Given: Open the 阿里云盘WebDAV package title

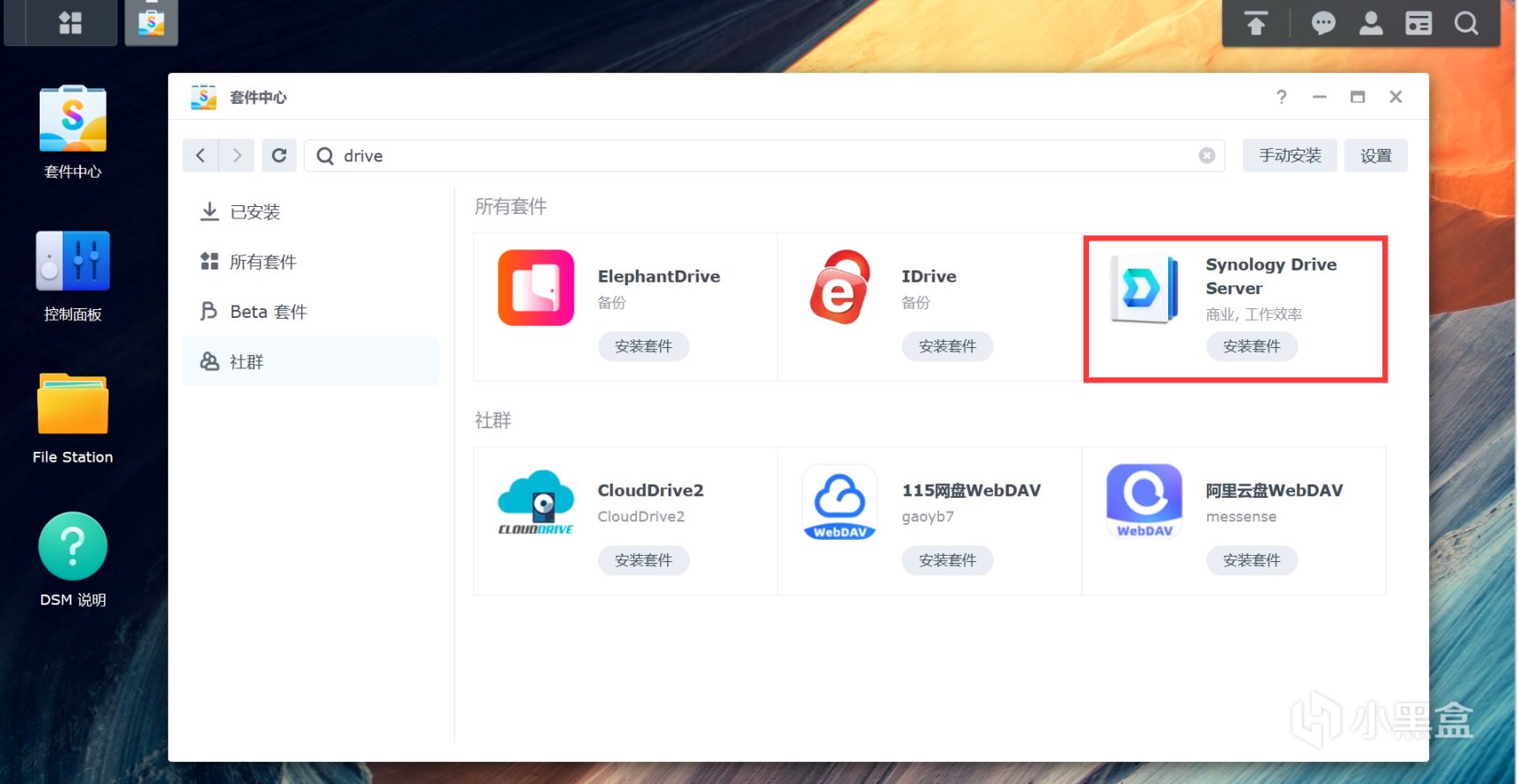Looking at the screenshot, I should pos(1274,491).
